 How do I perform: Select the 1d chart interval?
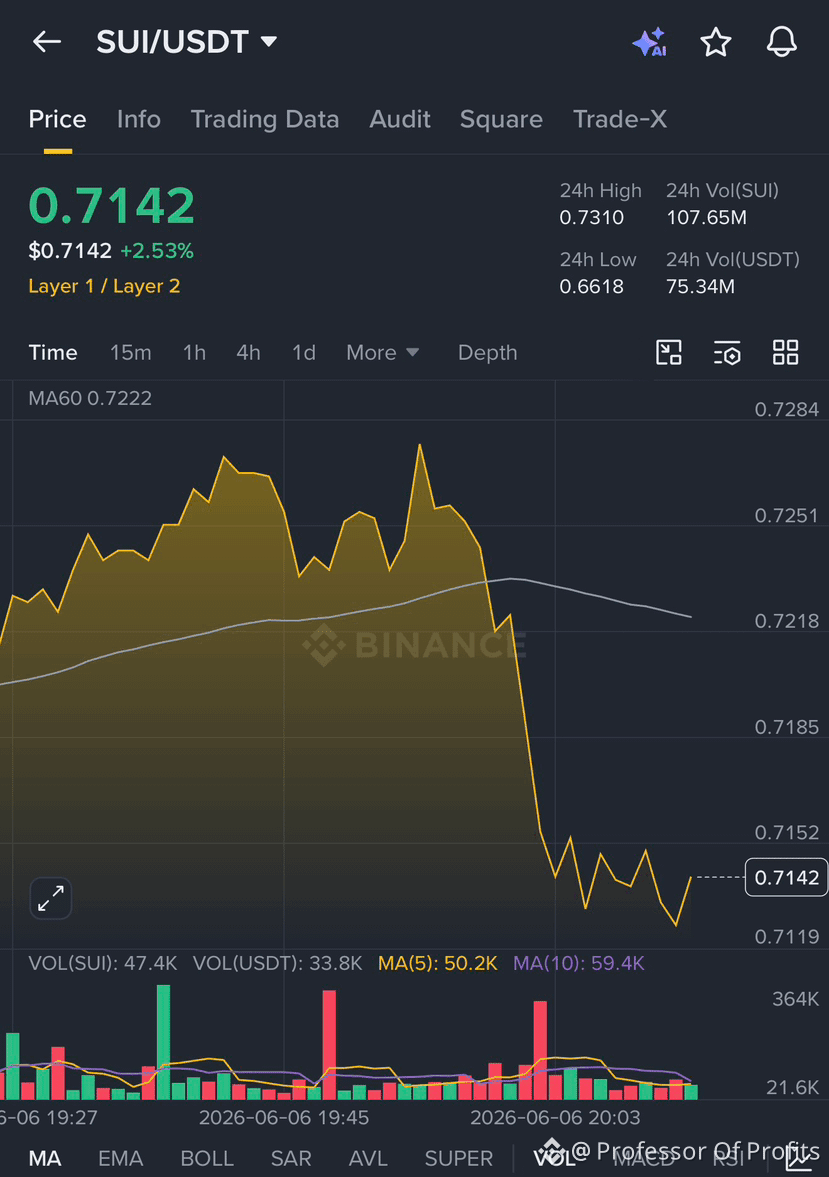click(x=303, y=353)
